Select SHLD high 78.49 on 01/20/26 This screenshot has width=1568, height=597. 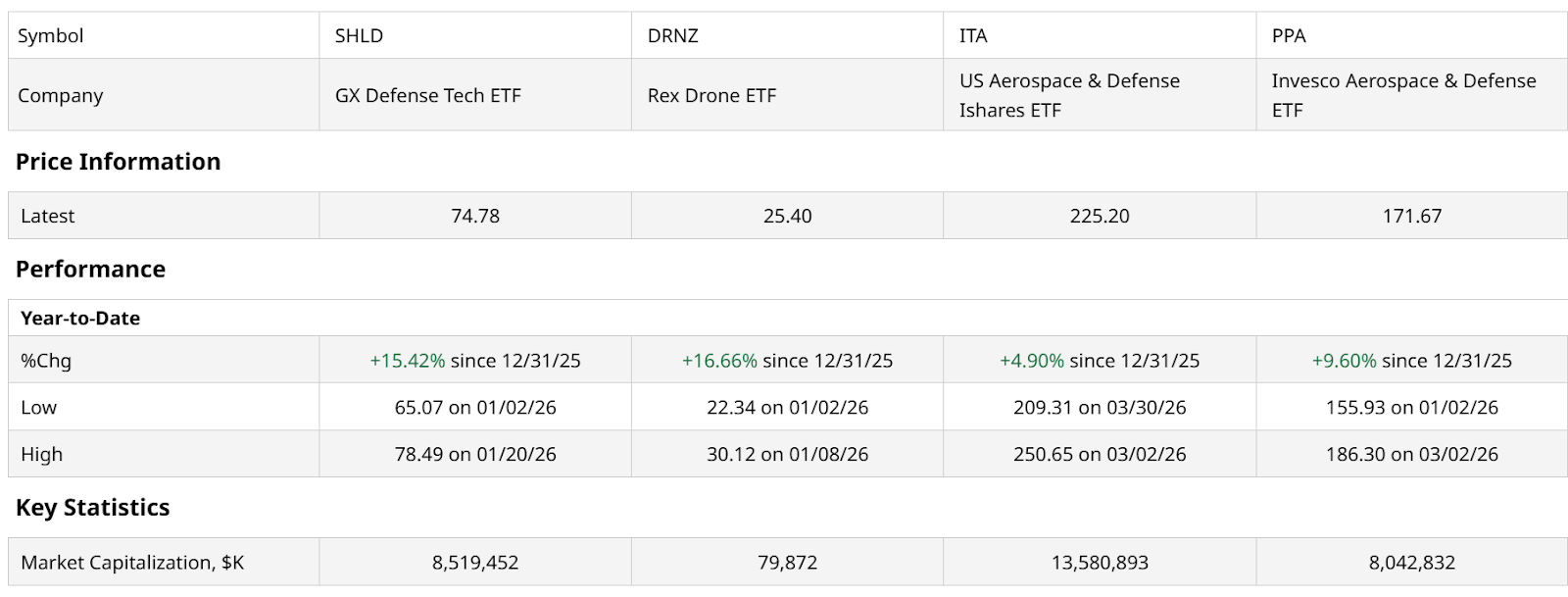tap(475, 455)
